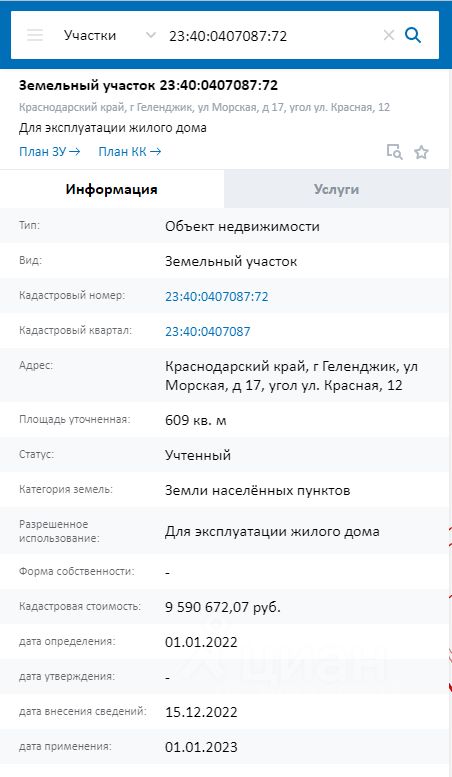The image size is (452, 777).
Task: Open the hamburger menu icon
Action: [x=35, y=35]
